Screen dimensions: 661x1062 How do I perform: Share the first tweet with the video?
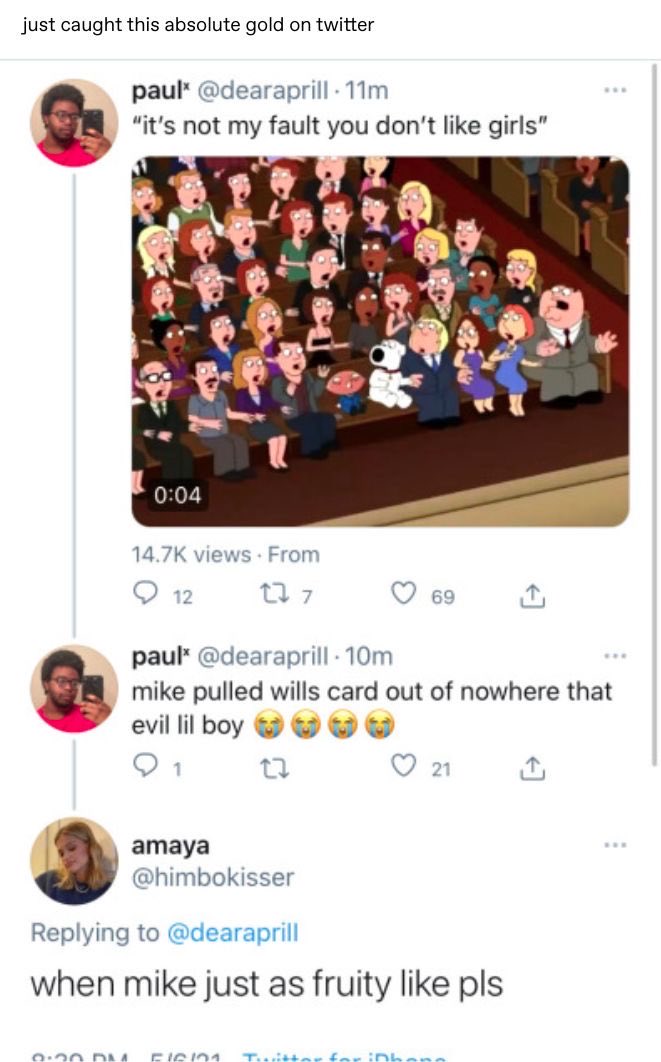[x=532, y=595]
